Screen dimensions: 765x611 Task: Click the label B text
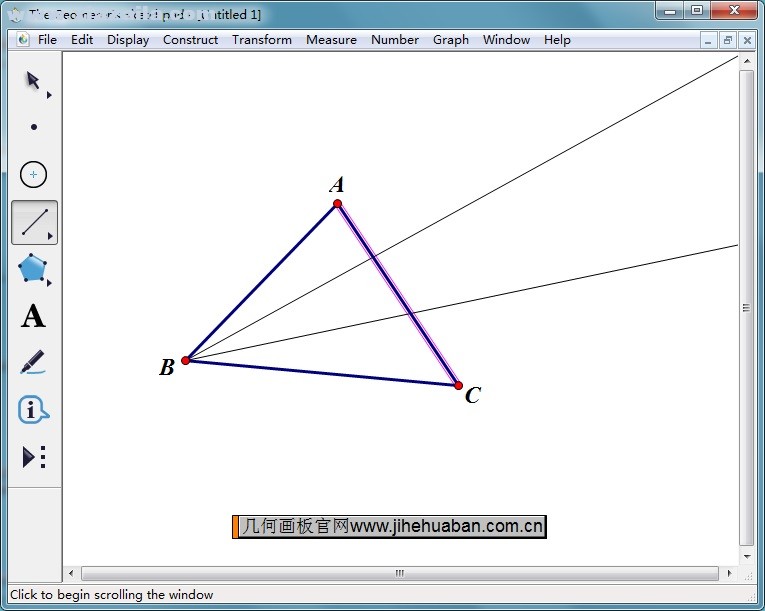coord(167,367)
